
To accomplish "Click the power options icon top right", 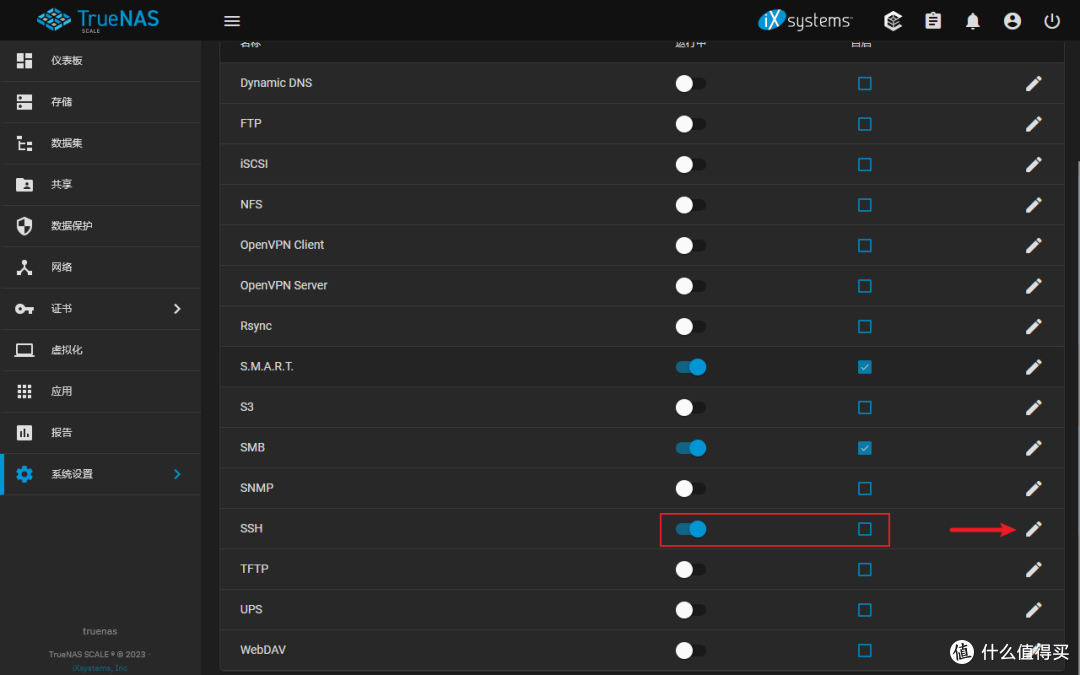I will pos(1051,20).
